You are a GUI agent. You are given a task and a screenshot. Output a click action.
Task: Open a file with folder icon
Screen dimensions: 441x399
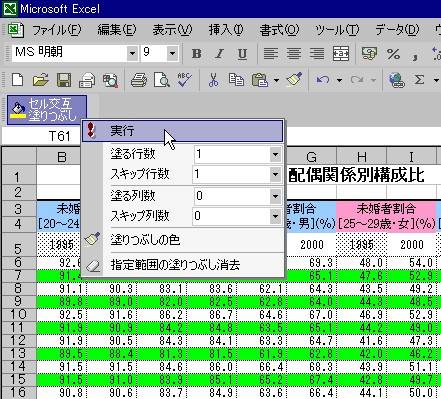click(x=41, y=80)
